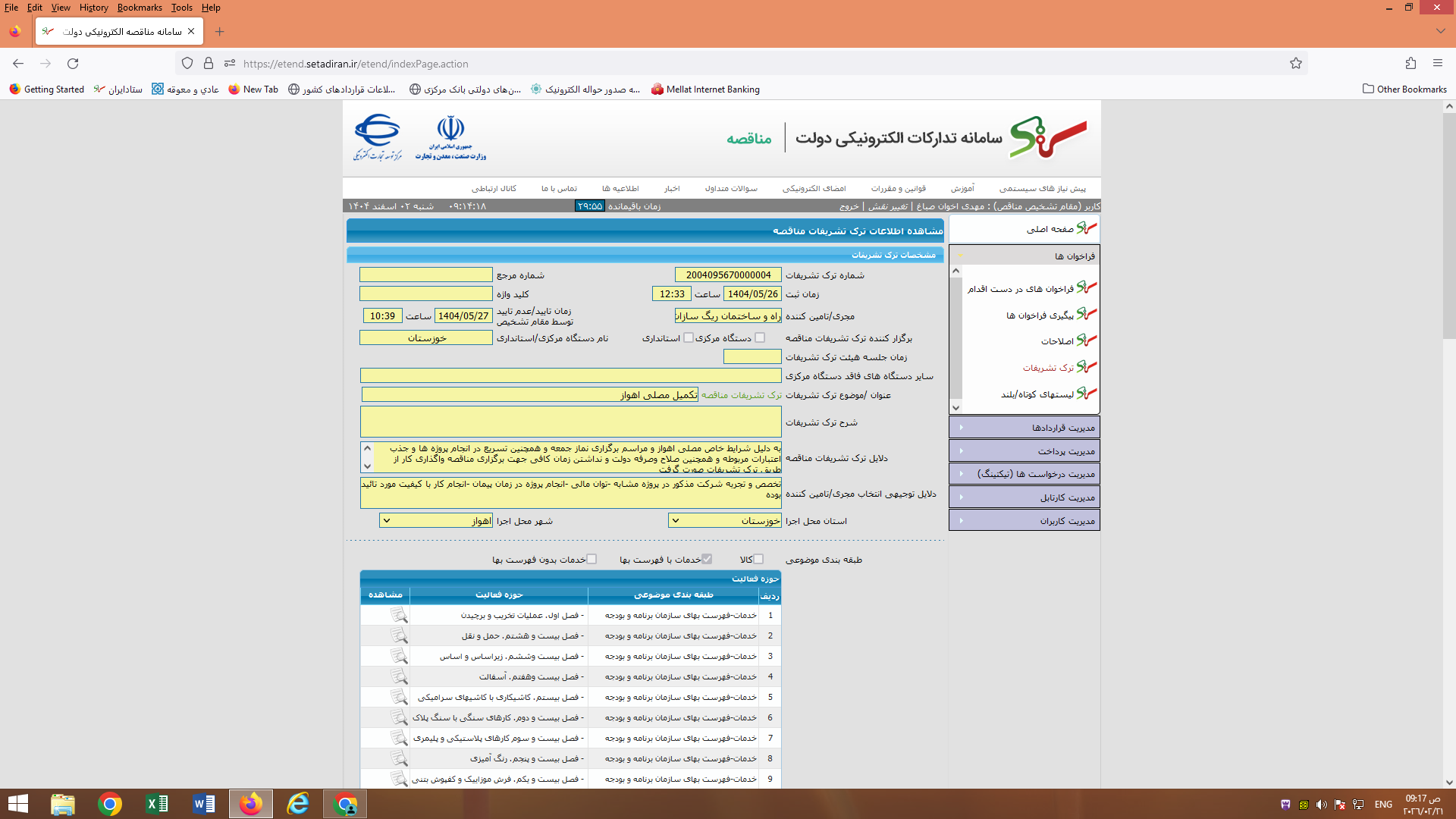Viewport: 1456px width, 819px height.
Task: Open Extensions puzzle icon in toolbar
Action: (x=1410, y=64)
